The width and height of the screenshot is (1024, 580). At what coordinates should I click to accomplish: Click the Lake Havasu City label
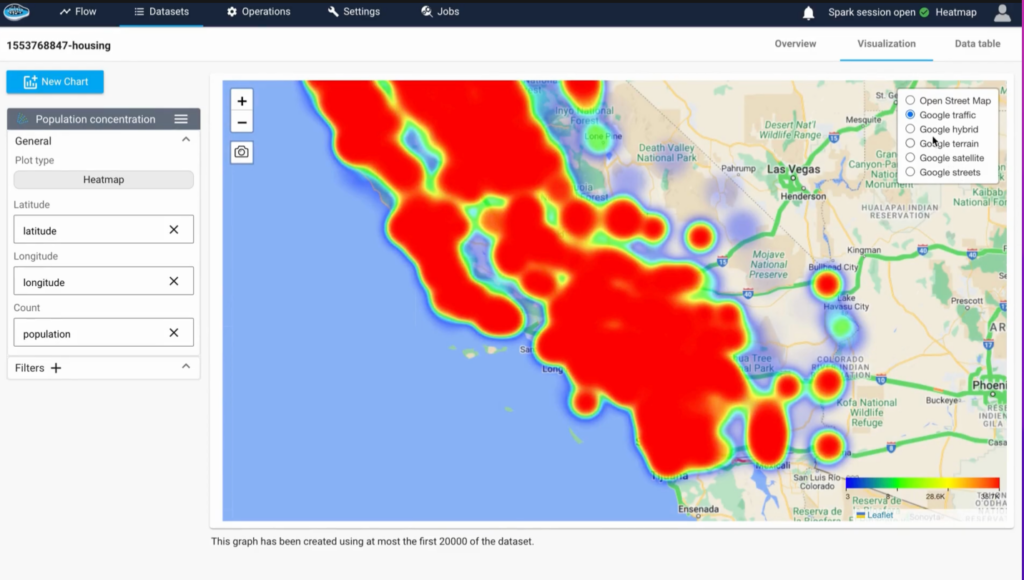pos(846,302)
